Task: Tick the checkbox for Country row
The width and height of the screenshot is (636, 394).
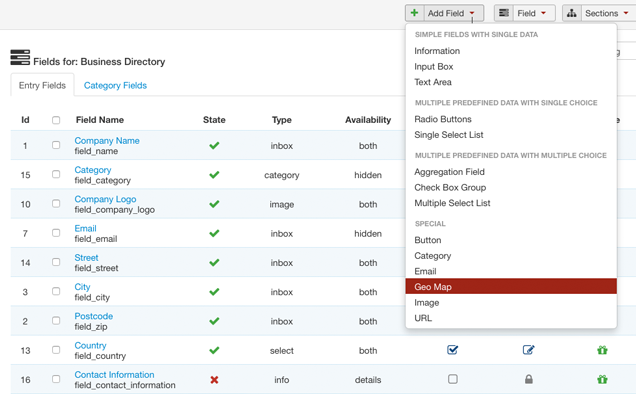Action: point(56,349)
